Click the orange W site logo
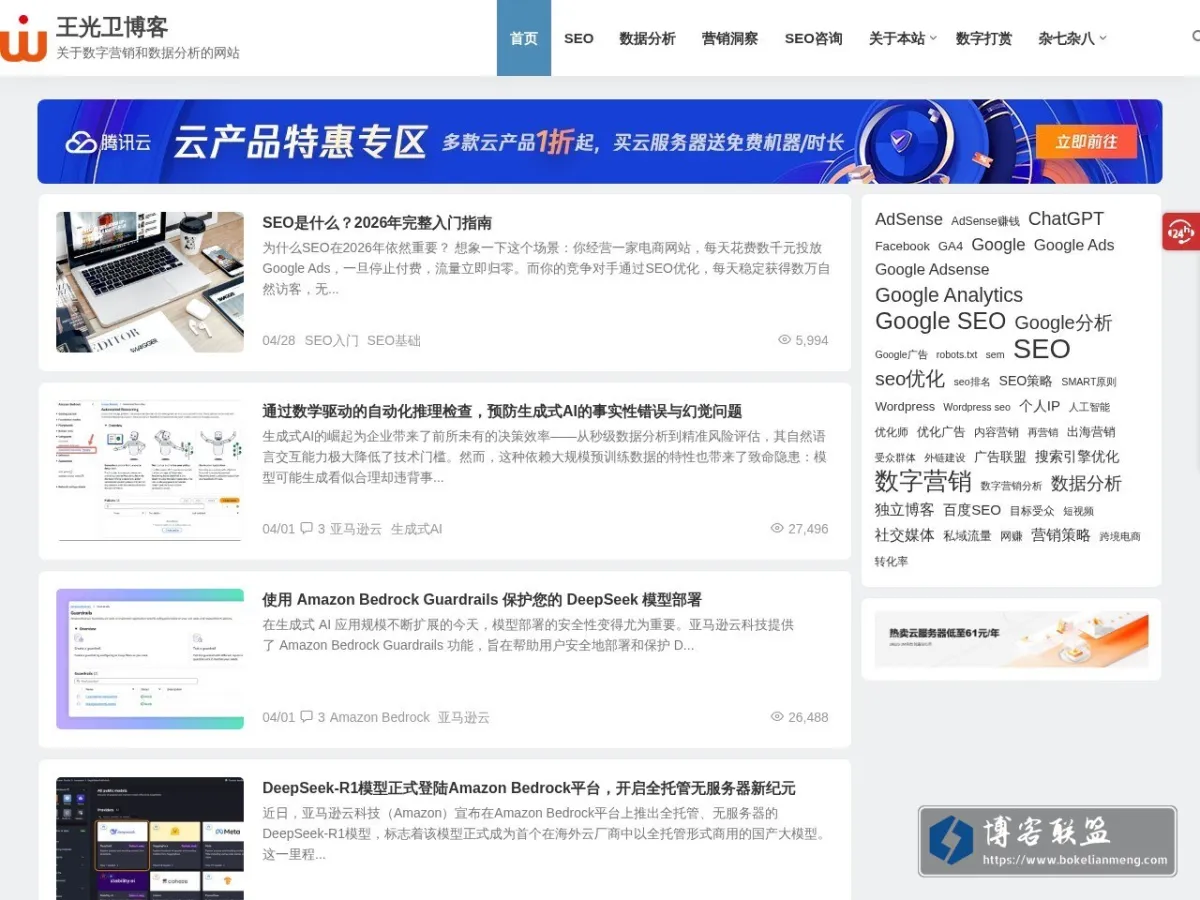The image size is (1200, 900). click(x=23, y=38)
